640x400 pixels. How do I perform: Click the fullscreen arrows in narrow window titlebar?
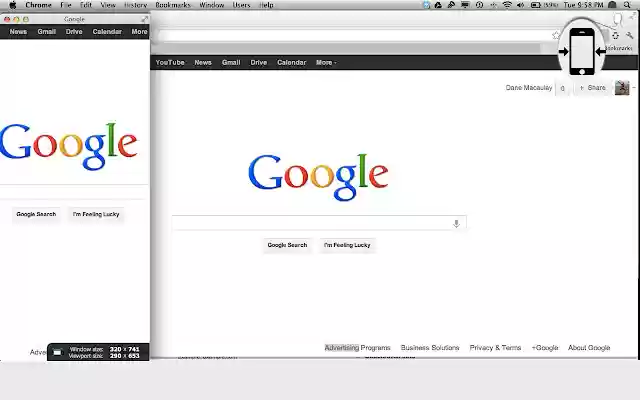click(x=144, y=19)
